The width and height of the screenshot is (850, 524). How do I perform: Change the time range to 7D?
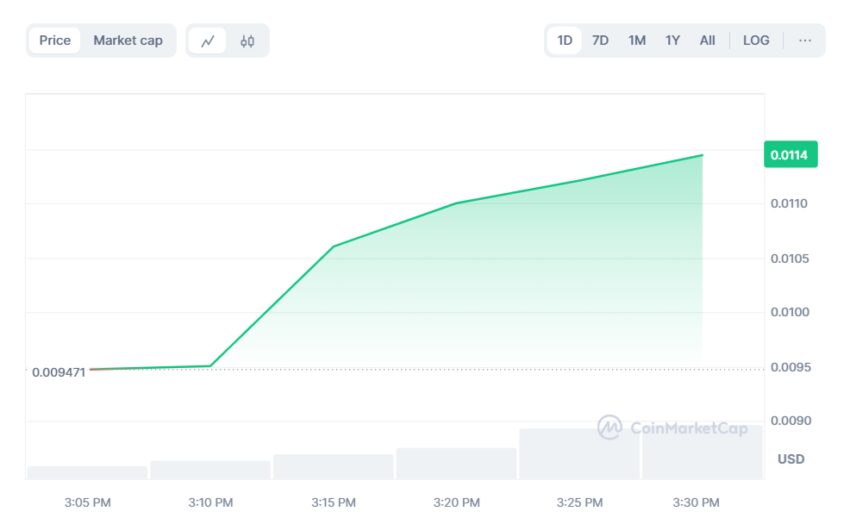coord(600,41)
